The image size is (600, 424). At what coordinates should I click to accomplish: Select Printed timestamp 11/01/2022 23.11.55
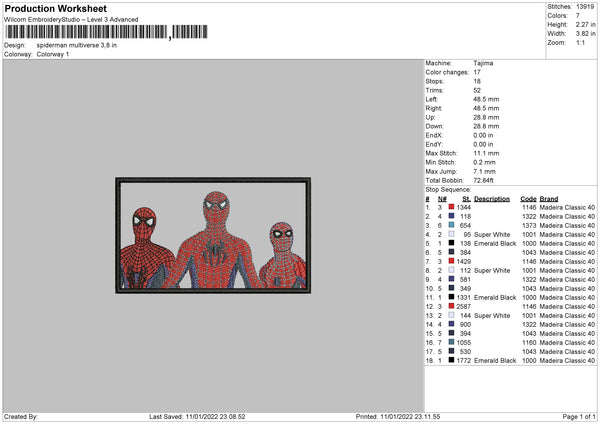pos(410,416)
